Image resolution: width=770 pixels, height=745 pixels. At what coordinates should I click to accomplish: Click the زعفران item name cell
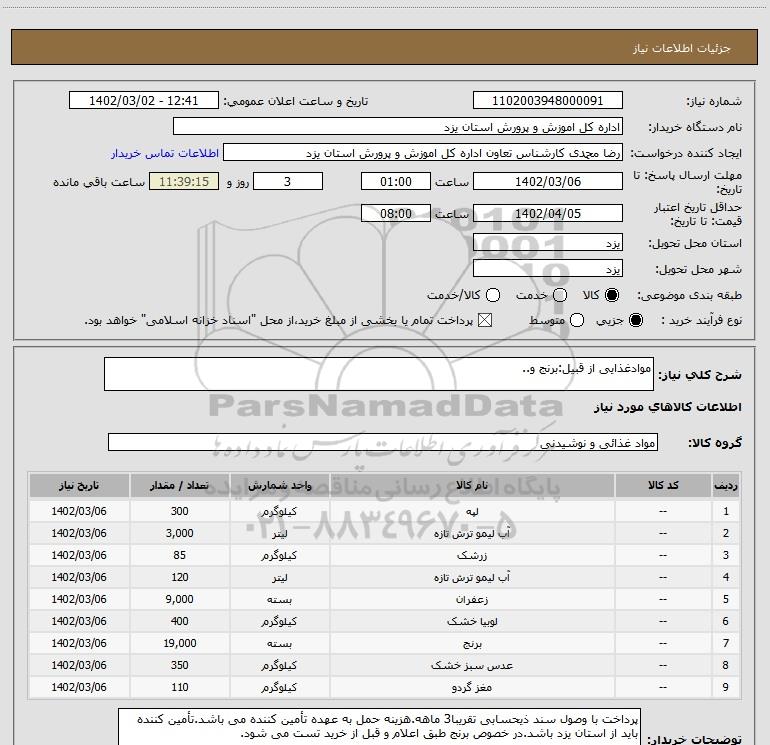pos(472,599)
